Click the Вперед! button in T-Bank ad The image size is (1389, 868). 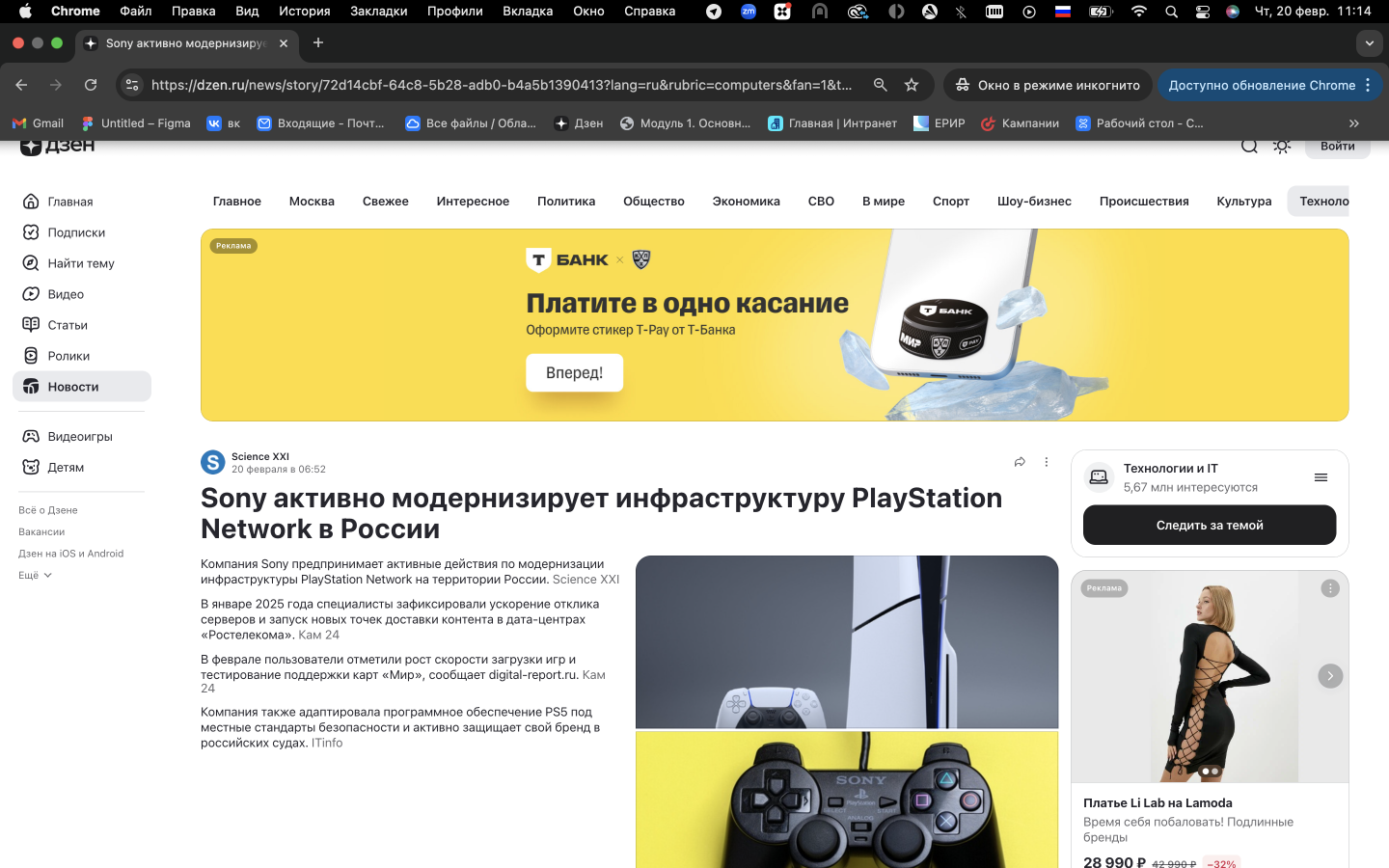tap(575, 373)
